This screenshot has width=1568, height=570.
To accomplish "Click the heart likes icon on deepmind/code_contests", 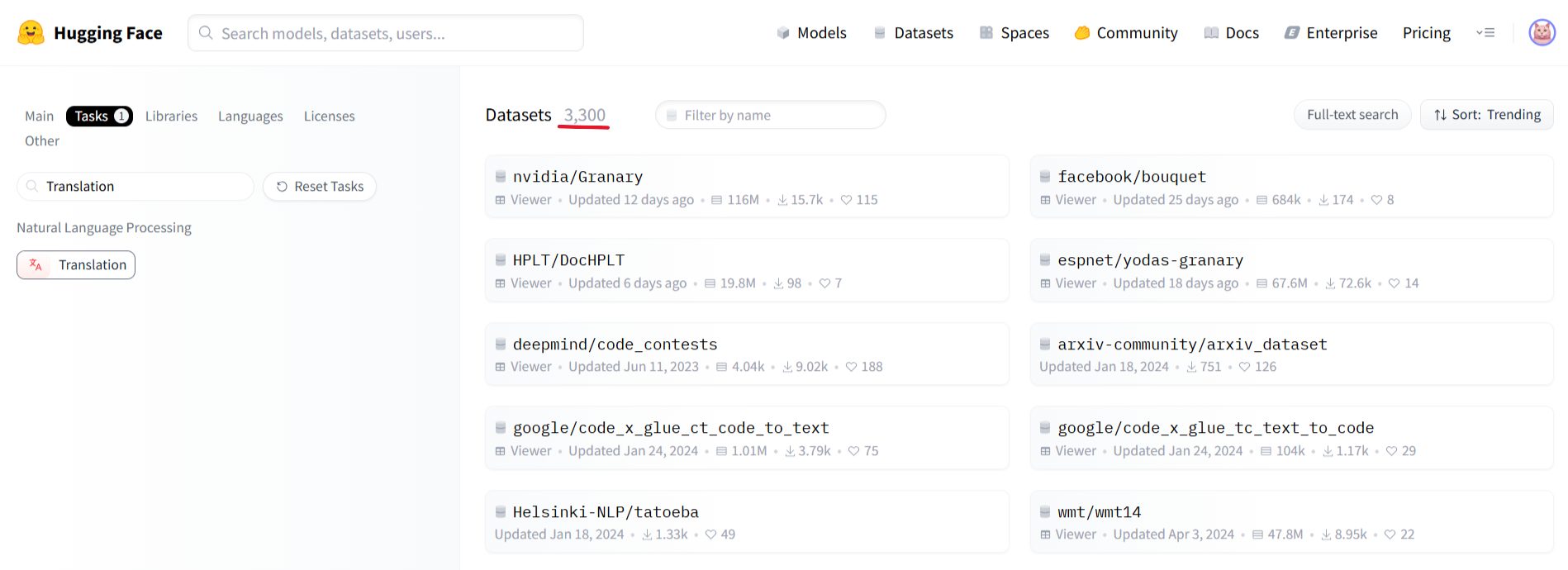I will pyautogui.click(x=851, y=367).
